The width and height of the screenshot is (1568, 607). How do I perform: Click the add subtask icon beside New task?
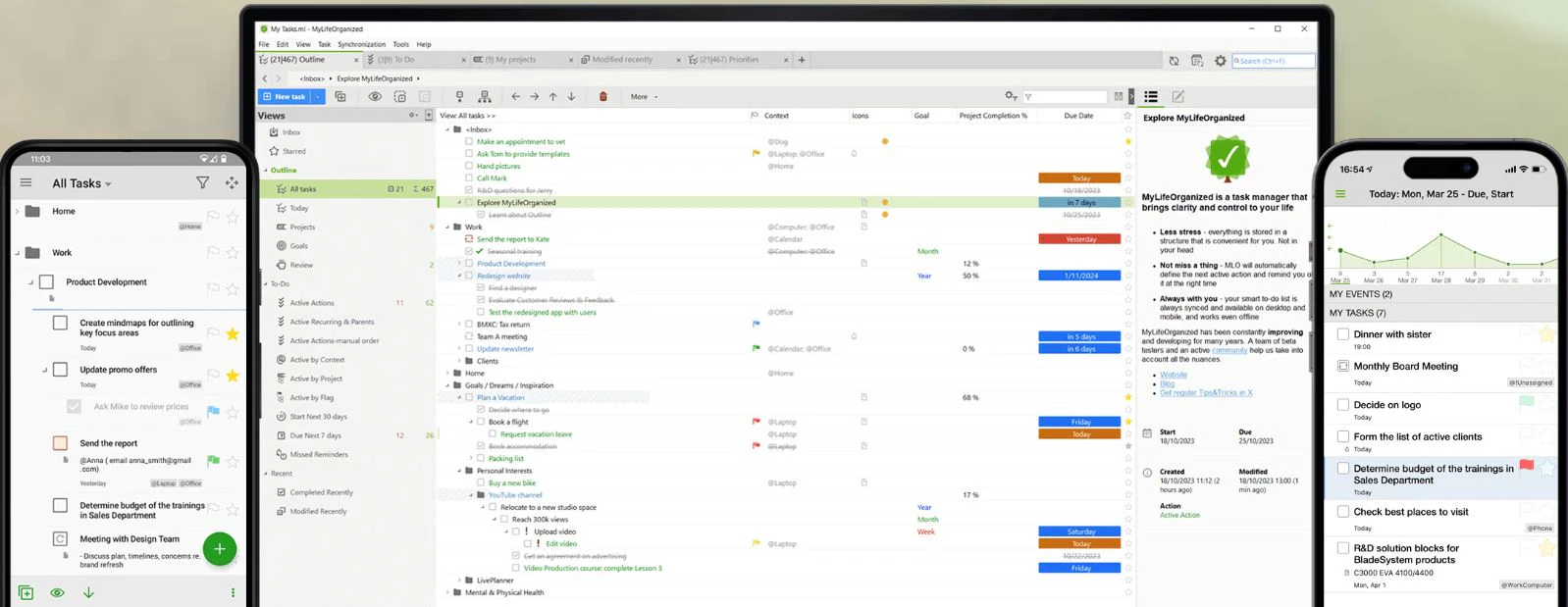pos(340,97)
